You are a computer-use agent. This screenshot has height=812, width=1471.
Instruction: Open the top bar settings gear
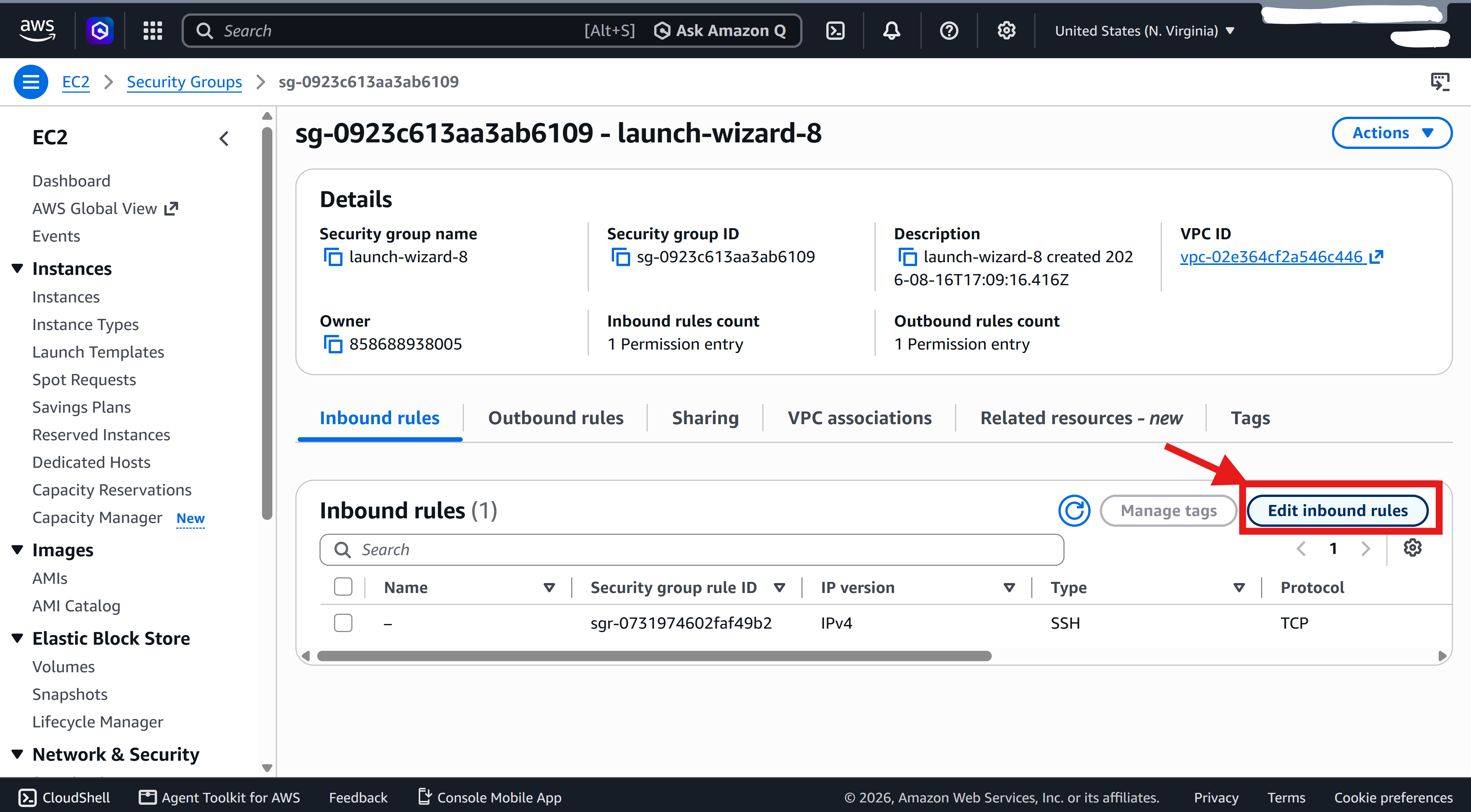pos(1006,31)
